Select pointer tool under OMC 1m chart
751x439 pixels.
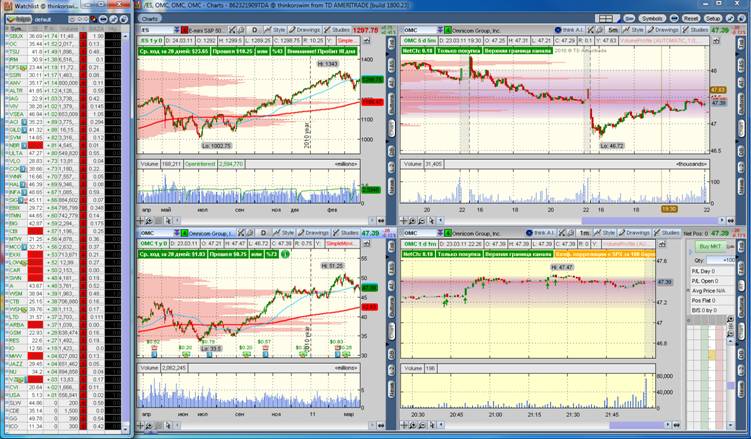(x=431, y=425)
